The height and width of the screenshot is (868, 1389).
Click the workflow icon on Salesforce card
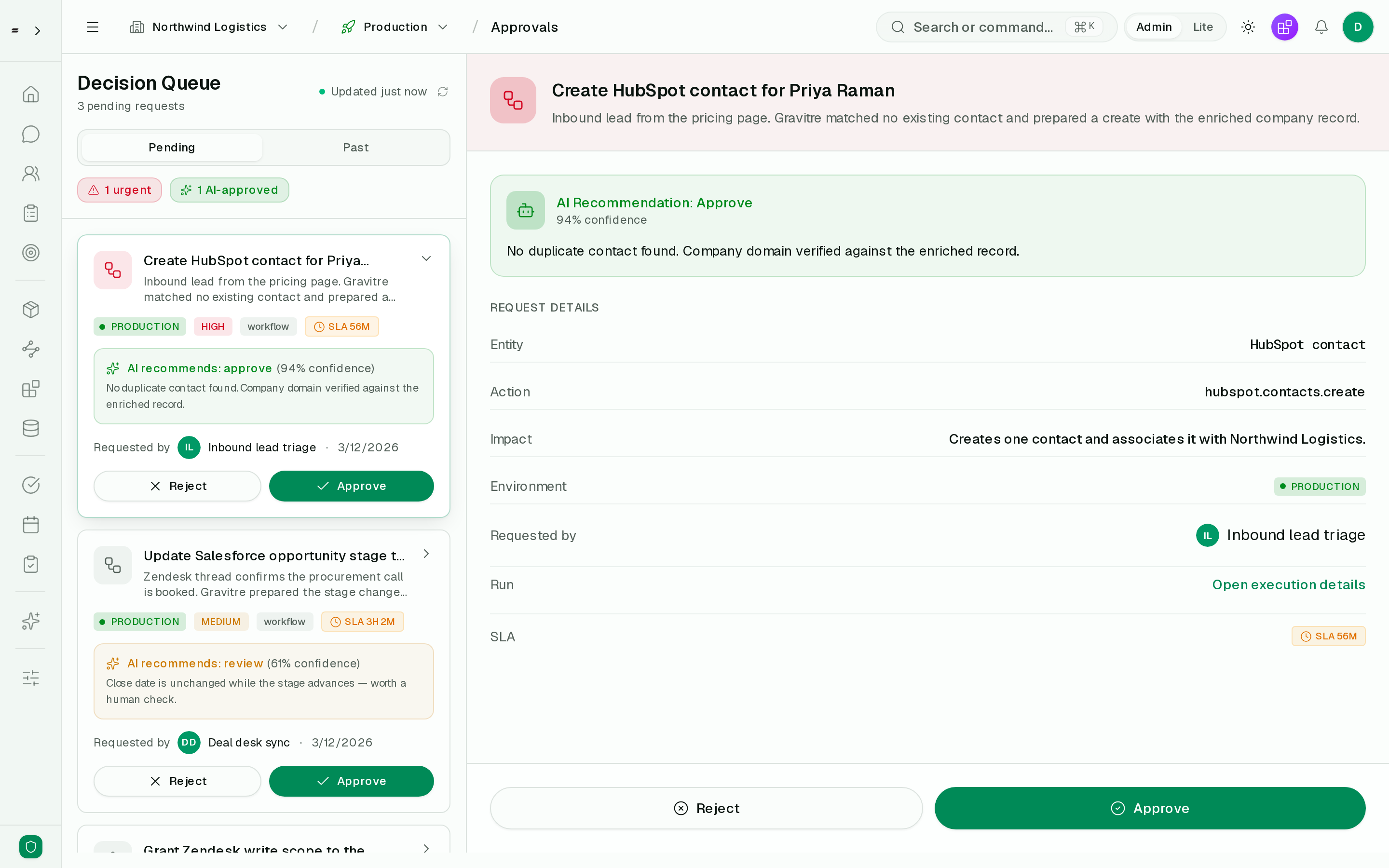coord(112,565)
